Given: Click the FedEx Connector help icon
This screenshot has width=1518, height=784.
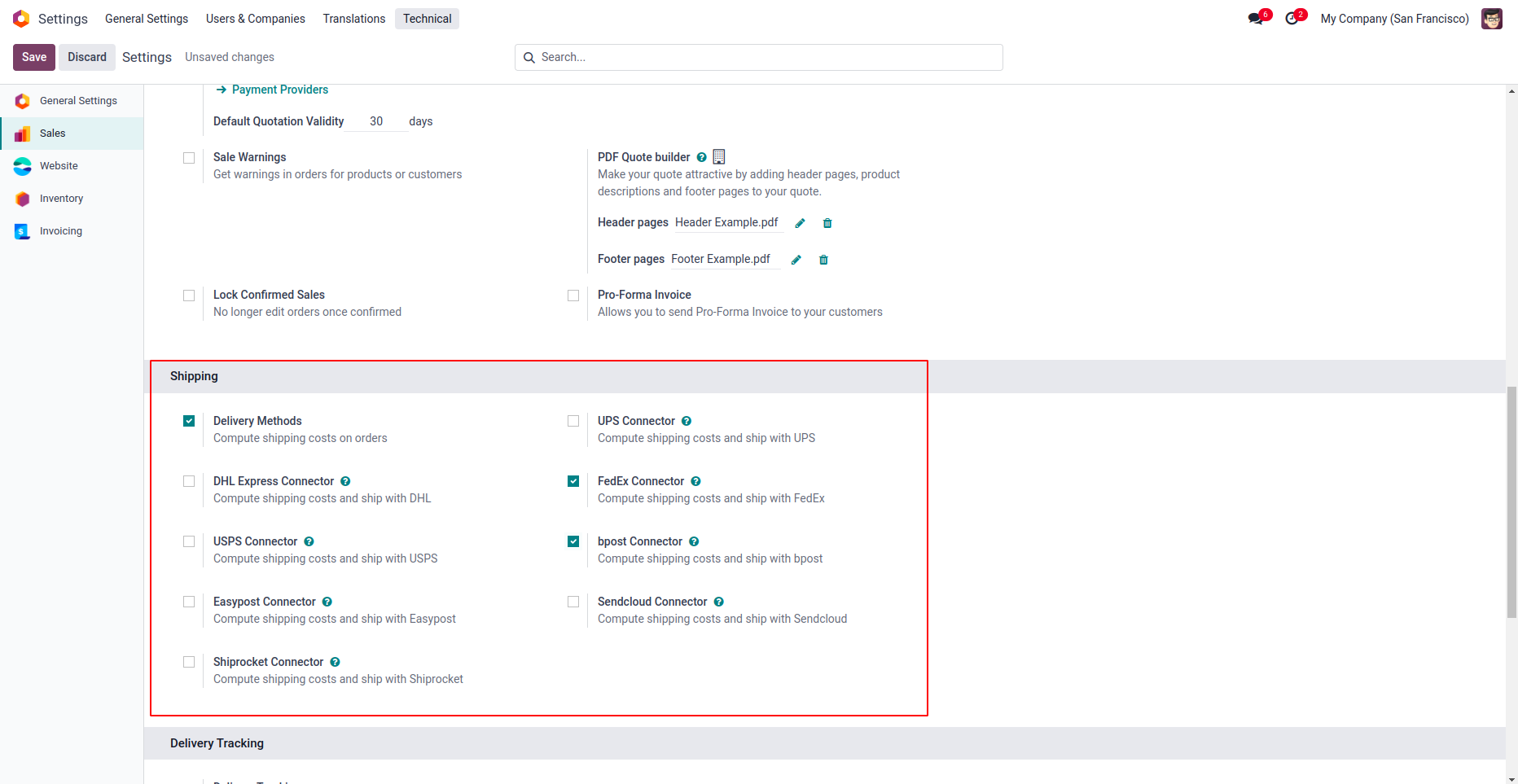Looking at the screenshot, I should tap(695, 481).
